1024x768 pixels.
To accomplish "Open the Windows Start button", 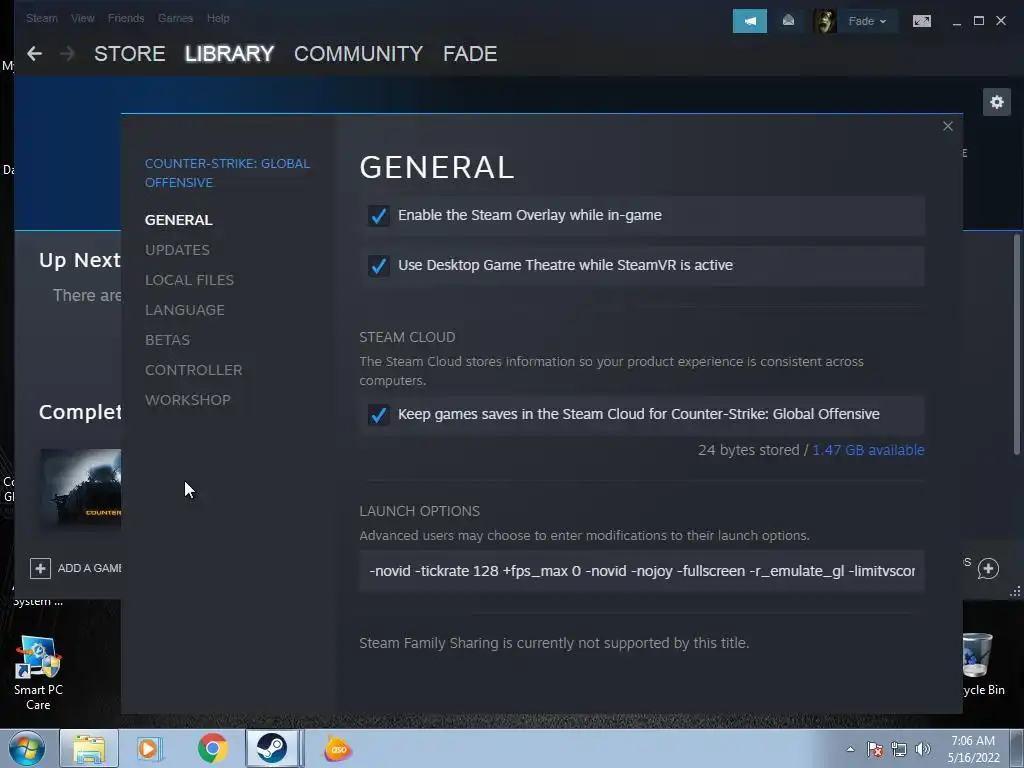I will (27, 748).
